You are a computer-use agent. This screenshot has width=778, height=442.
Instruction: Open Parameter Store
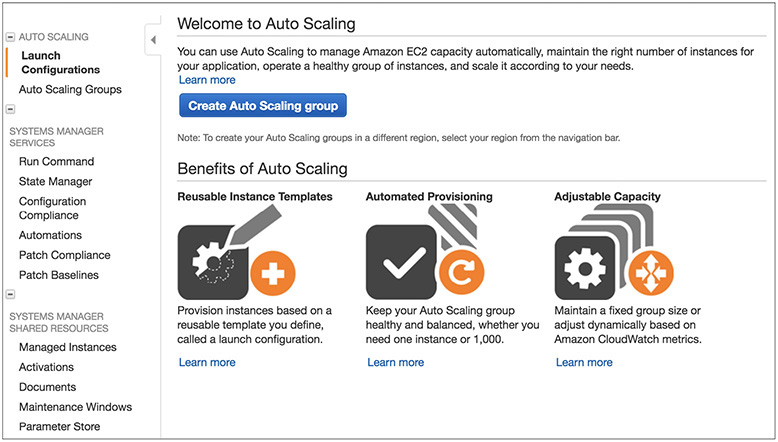coord(59,427)
